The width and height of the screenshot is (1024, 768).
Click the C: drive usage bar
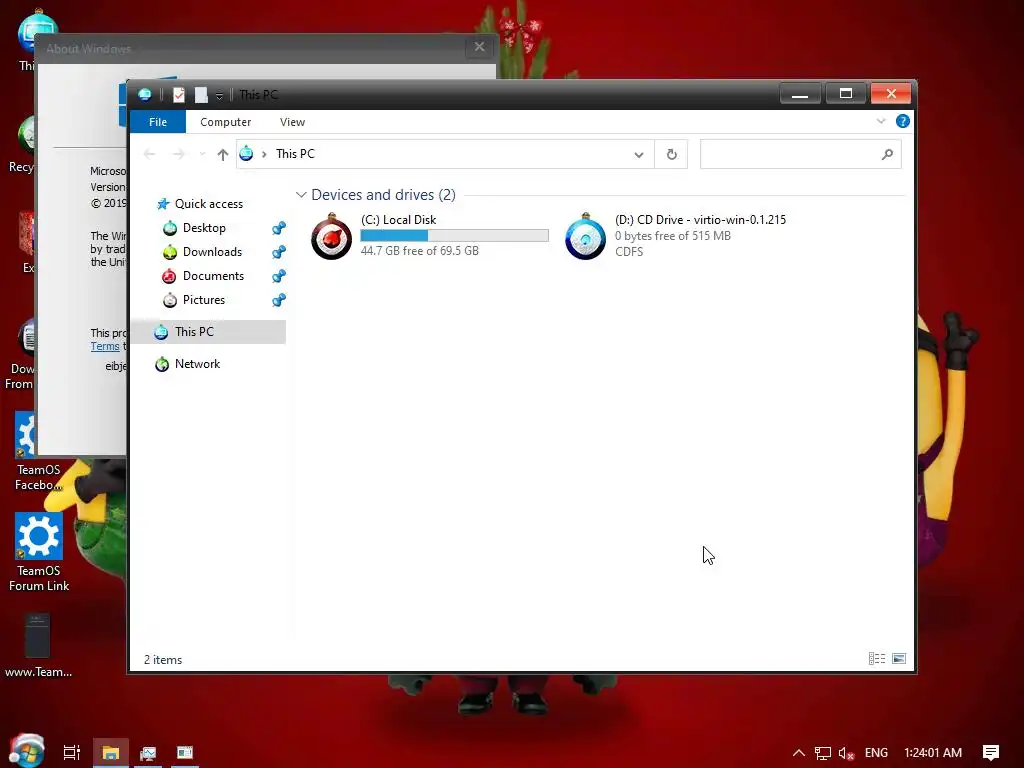455,236
